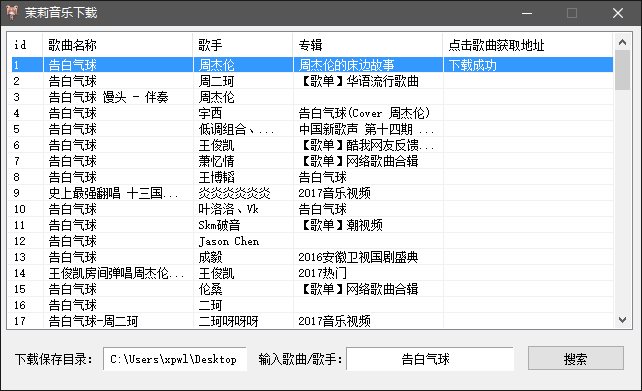Screen dimensions: 642x391
Task: Select the 下载成功 status cell
Action: coord(472,65)
